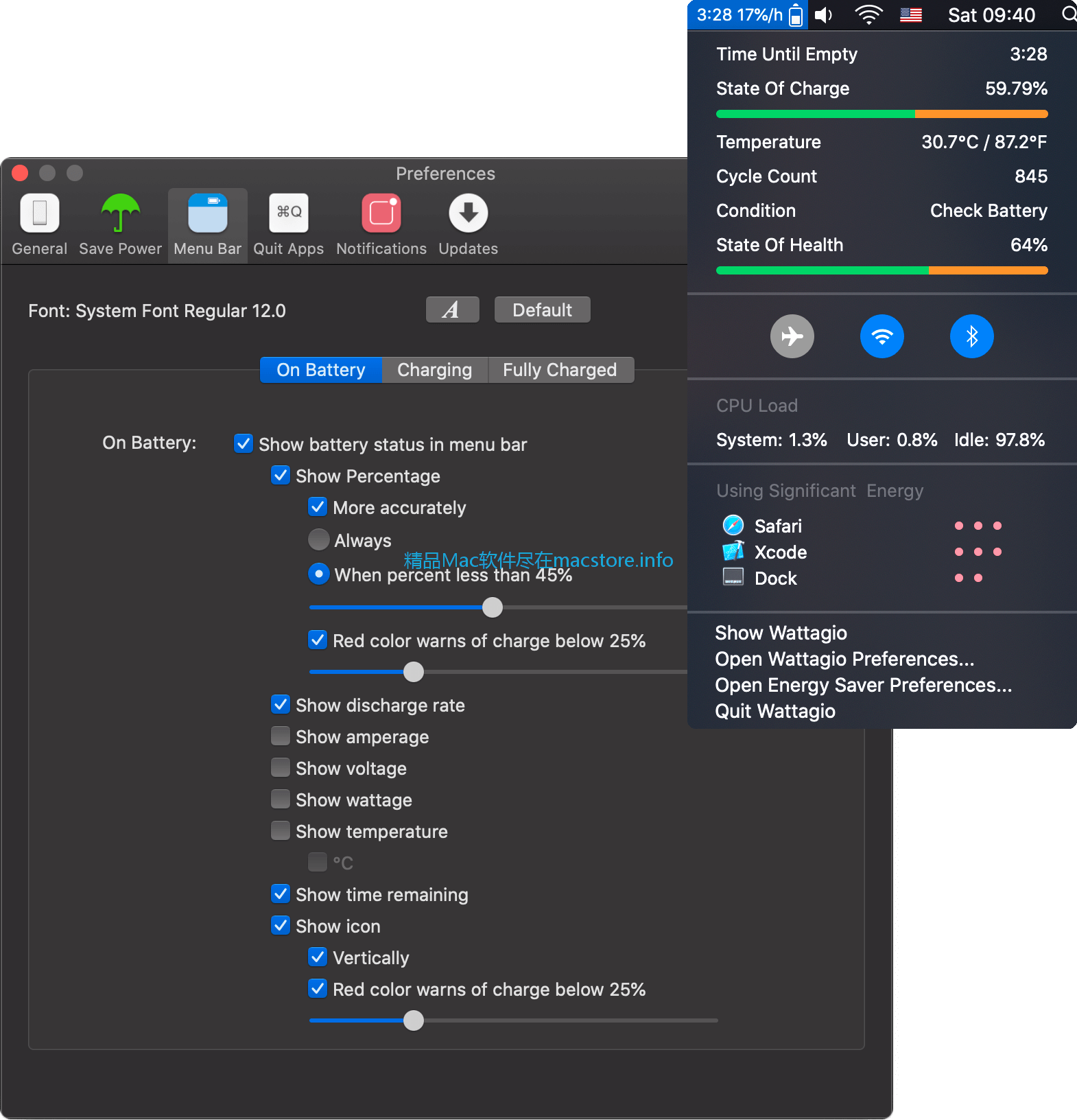The height and width of the screenshot is (1120, 1077).
Task: Choose Quit Wattagio menu entry
Action: 775,711
